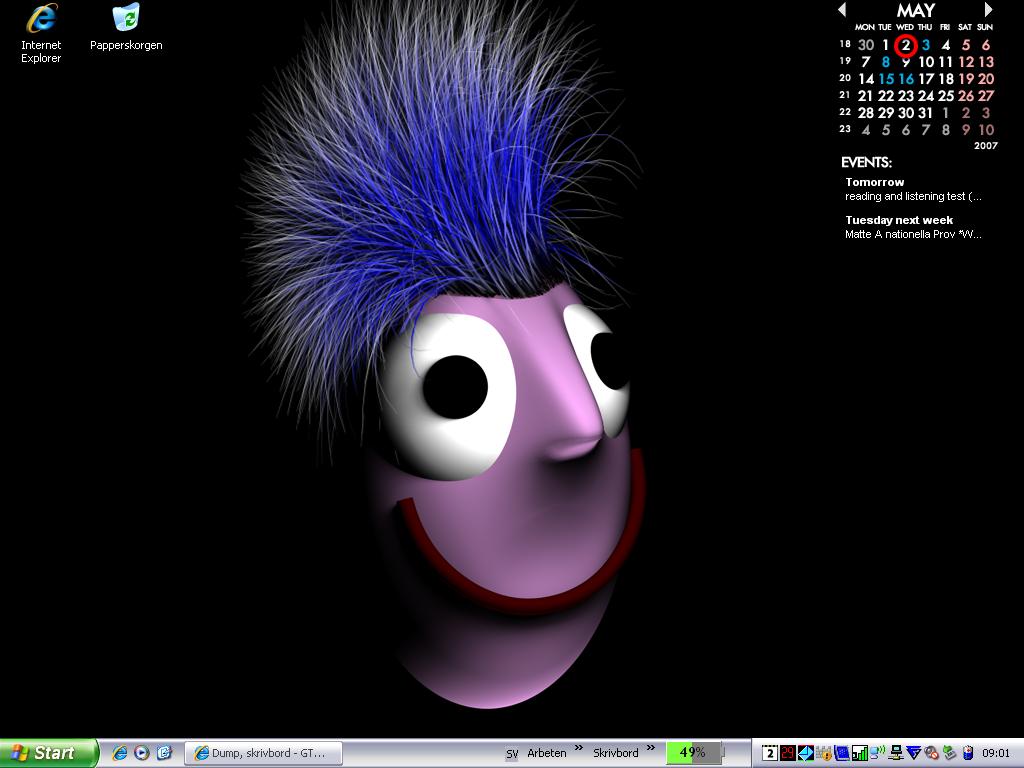The image size is (1024, 768).
Task: Click the red 29 tray icon
Action: click(x=788, y=753)
